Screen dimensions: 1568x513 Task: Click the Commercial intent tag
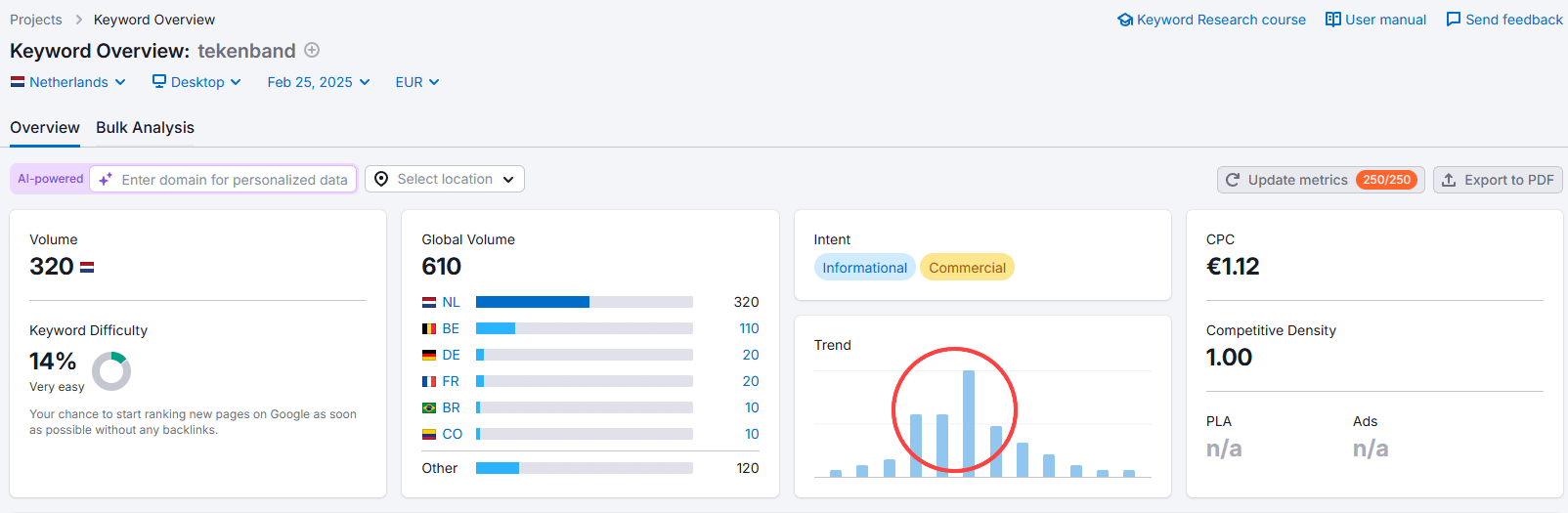tap(967, 268)
